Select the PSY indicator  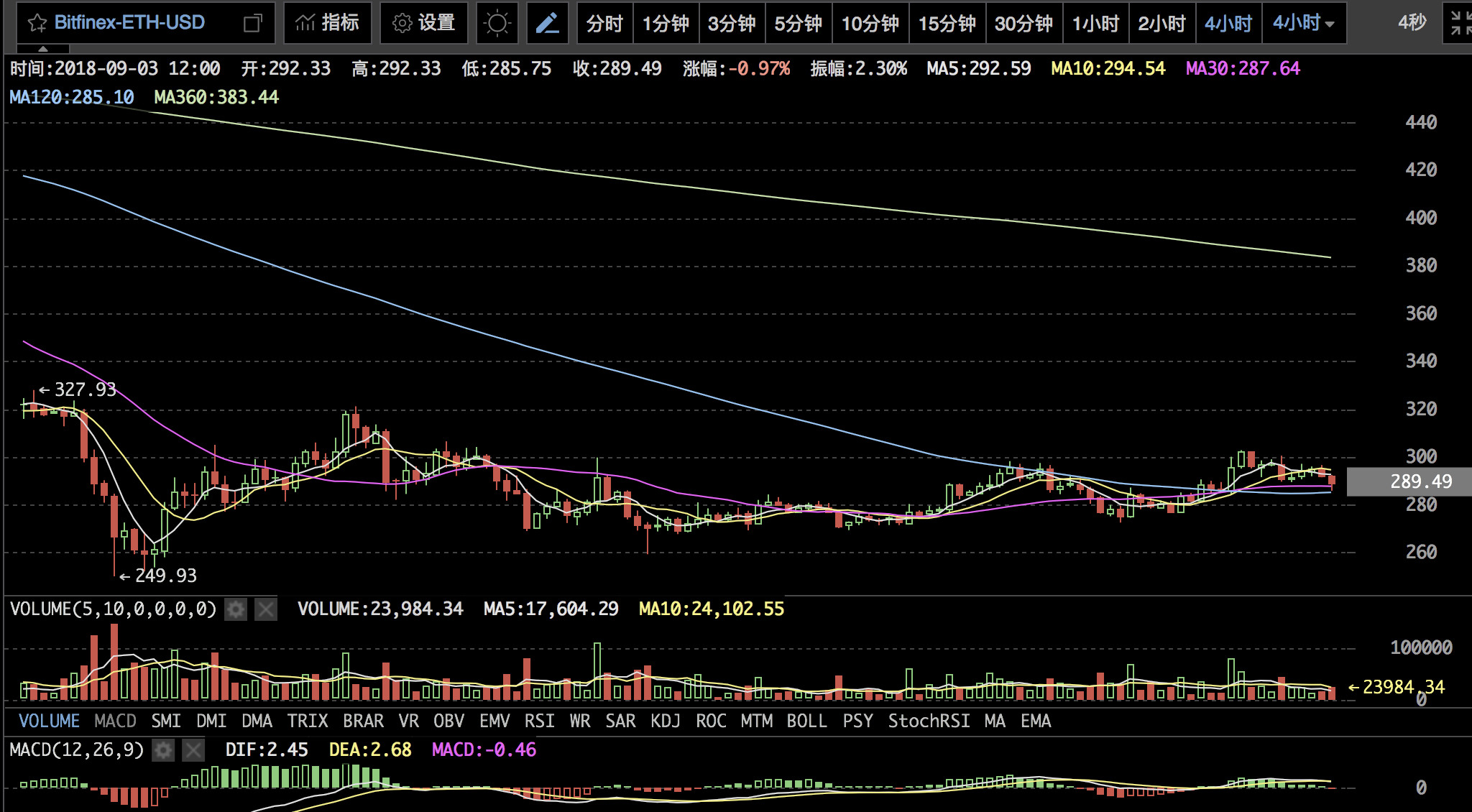pyautogui.click(x=857, y=721)
